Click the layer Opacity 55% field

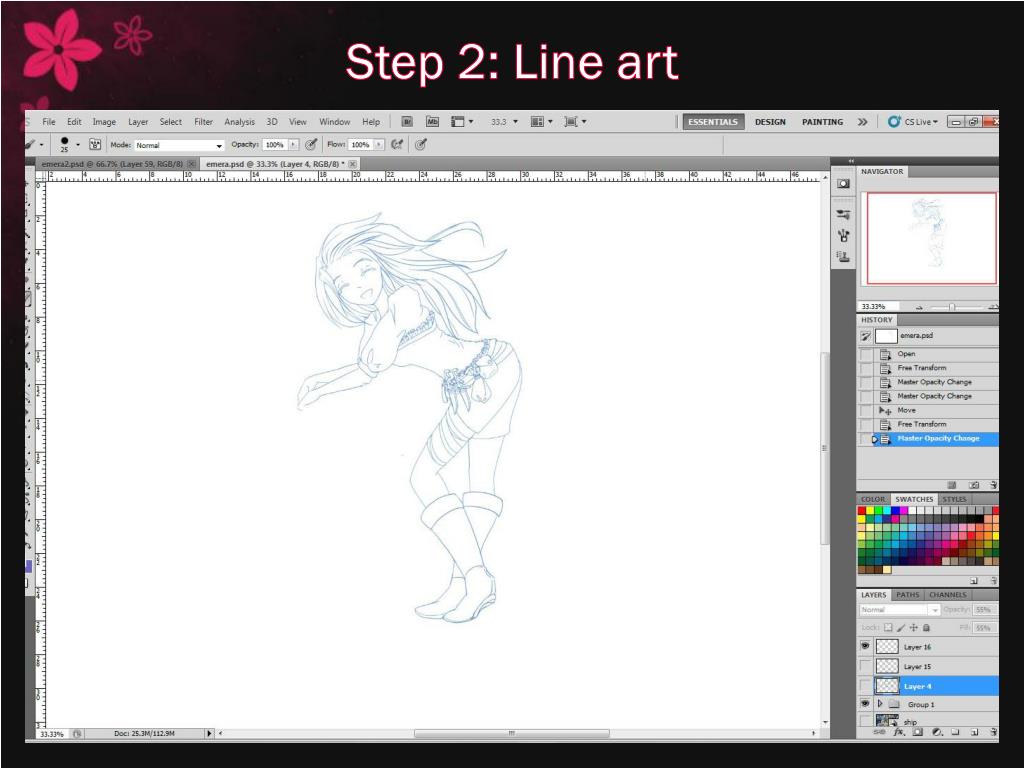tap(983, 609)
